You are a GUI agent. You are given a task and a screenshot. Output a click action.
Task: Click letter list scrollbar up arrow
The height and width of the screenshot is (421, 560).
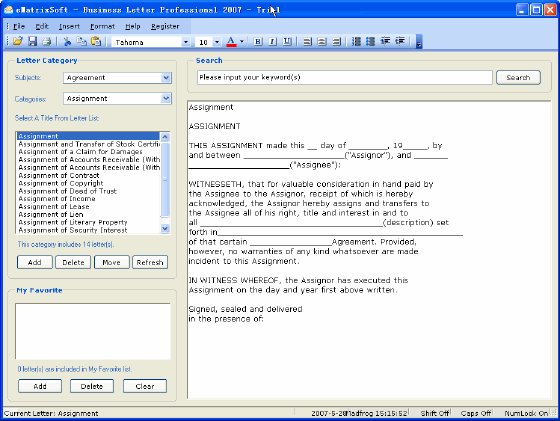(x=165, y=137)
